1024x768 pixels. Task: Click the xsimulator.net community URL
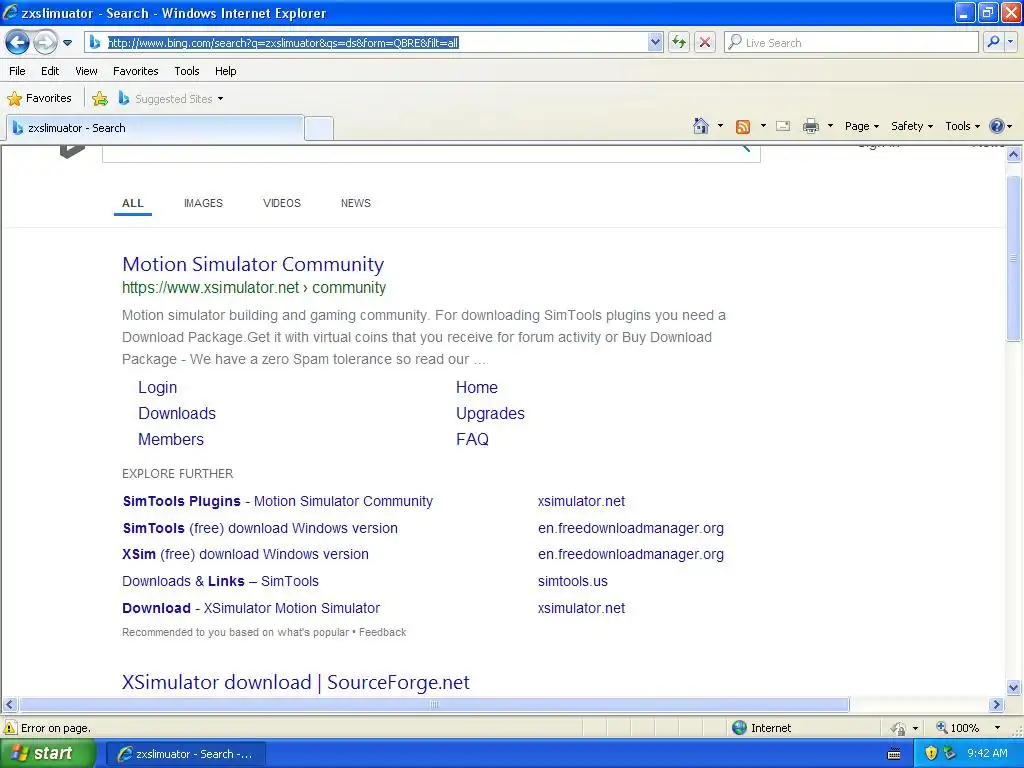[x=254, y=287]
